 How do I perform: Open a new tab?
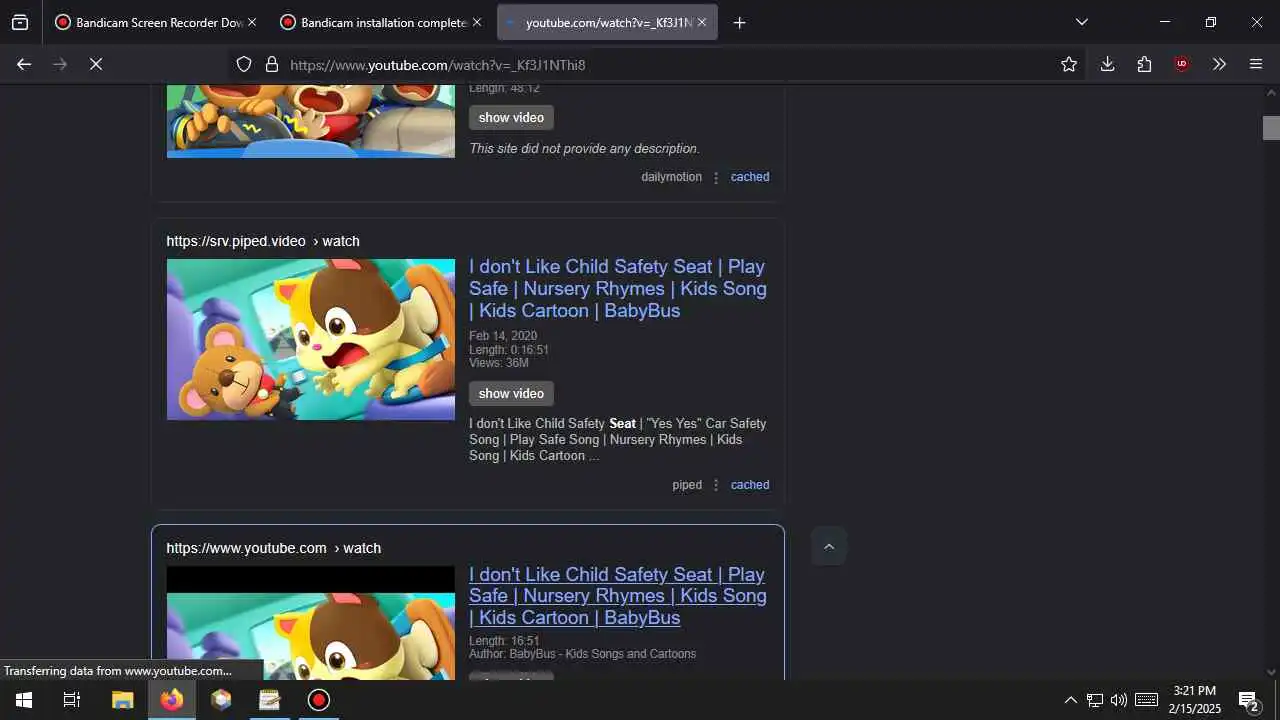(x=739, y=22)
